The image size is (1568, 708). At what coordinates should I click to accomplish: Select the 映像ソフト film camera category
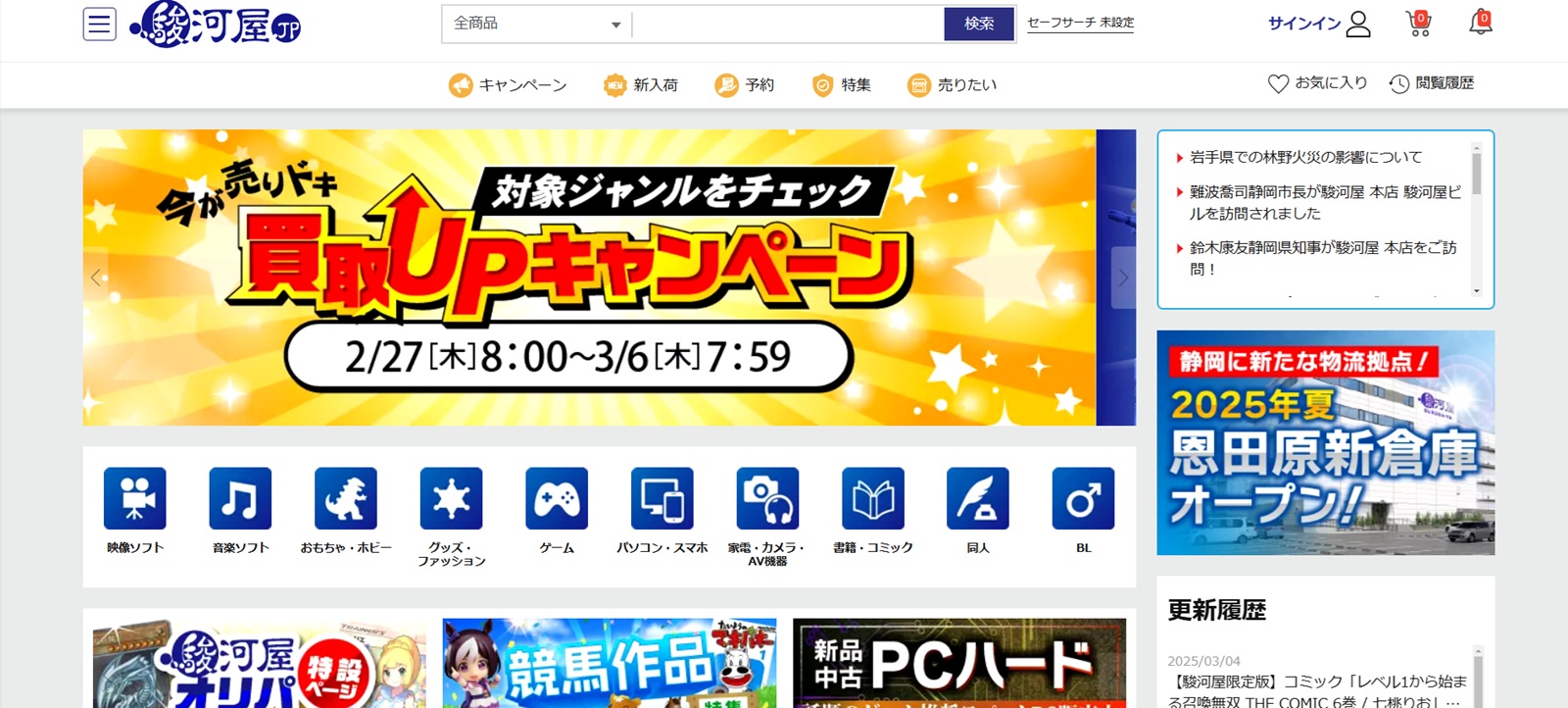coord(135,499)
